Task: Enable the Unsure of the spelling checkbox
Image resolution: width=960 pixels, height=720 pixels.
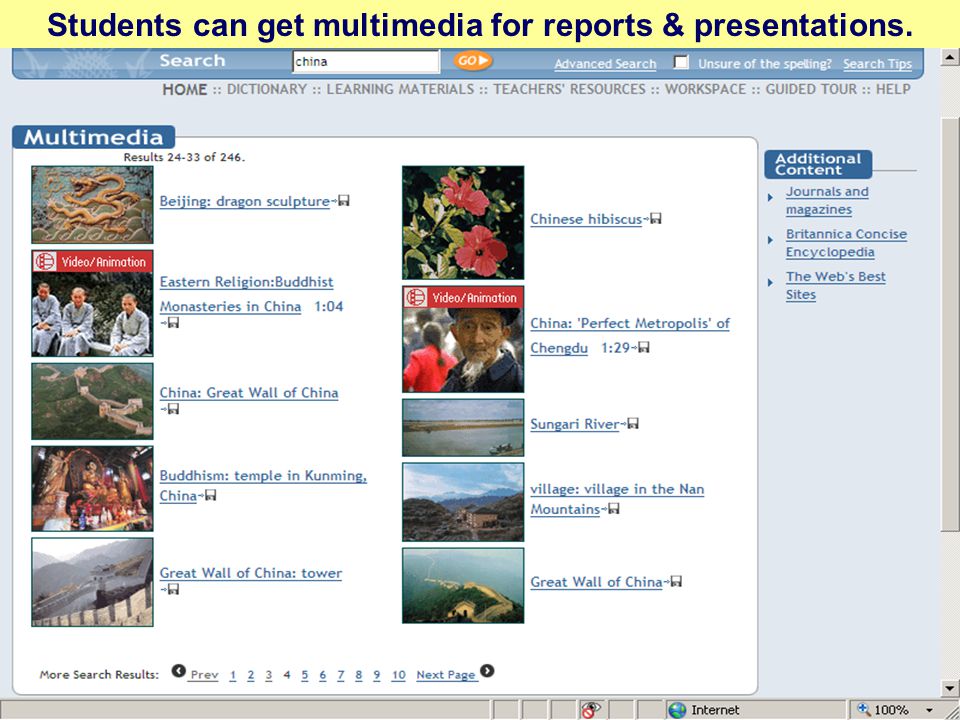Action: [681, 62]
